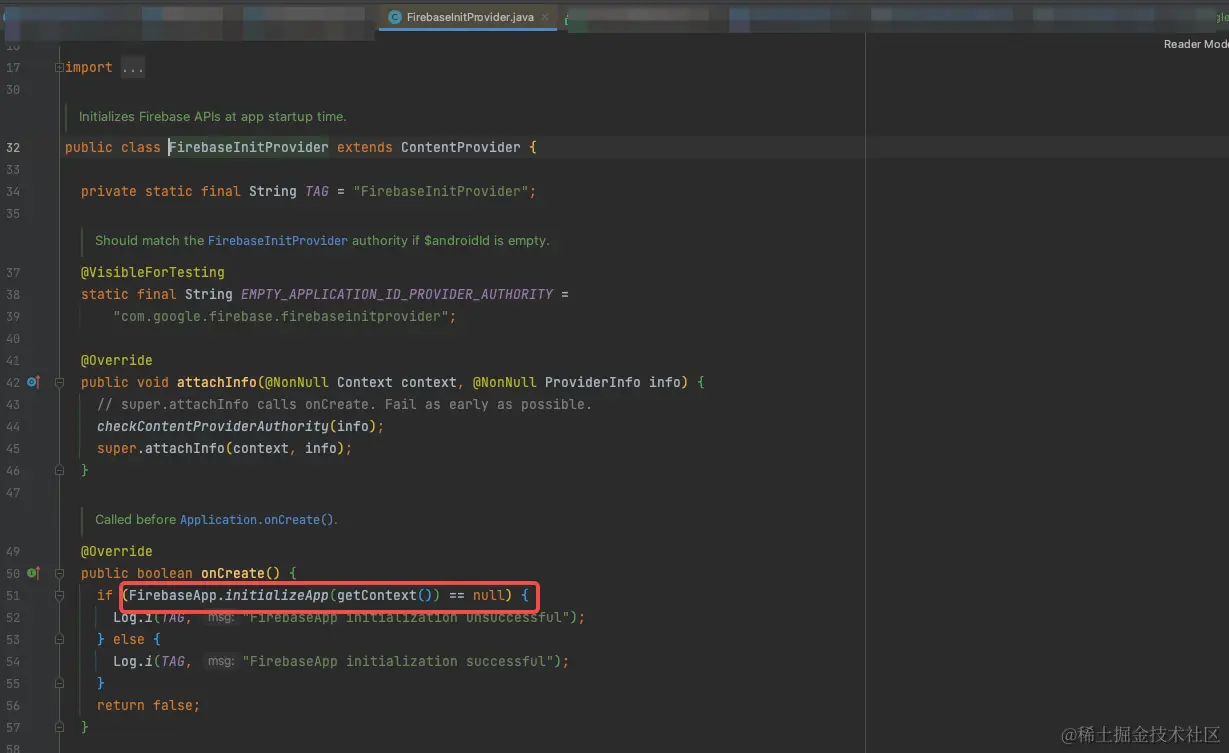Collapse the onCreate method with its fold arrow
This screenshot has width=1229, height=753.
click(59, 573)
